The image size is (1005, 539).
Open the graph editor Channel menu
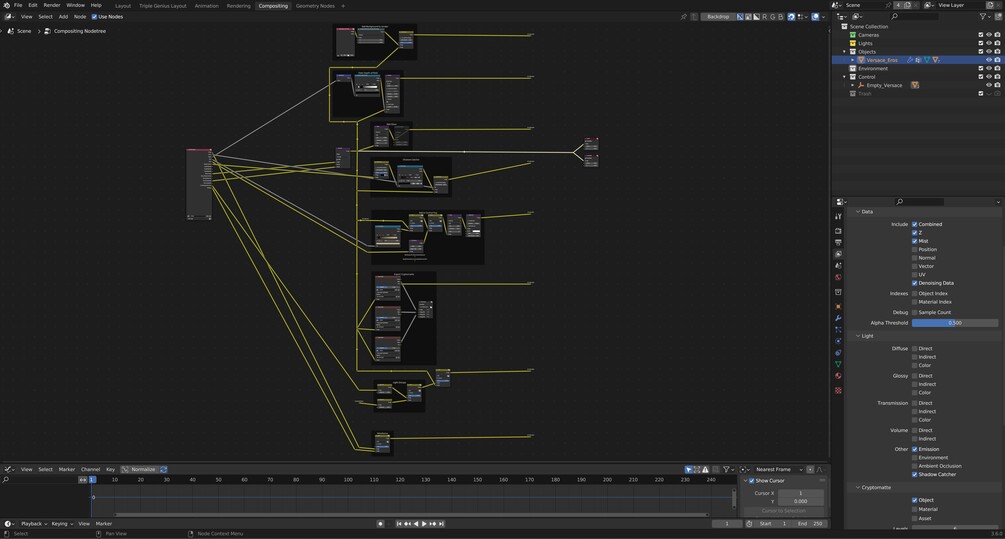click(90, 469)
